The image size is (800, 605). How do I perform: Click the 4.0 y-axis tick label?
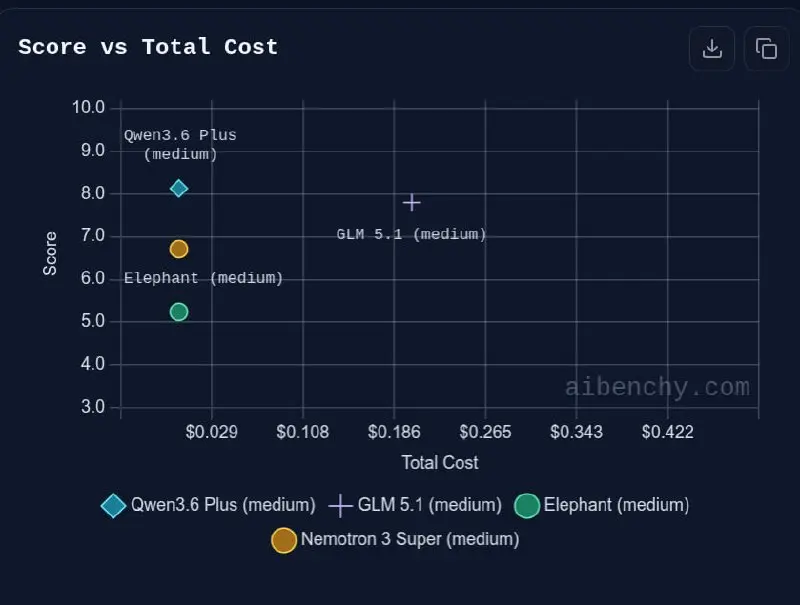(92, 364)
